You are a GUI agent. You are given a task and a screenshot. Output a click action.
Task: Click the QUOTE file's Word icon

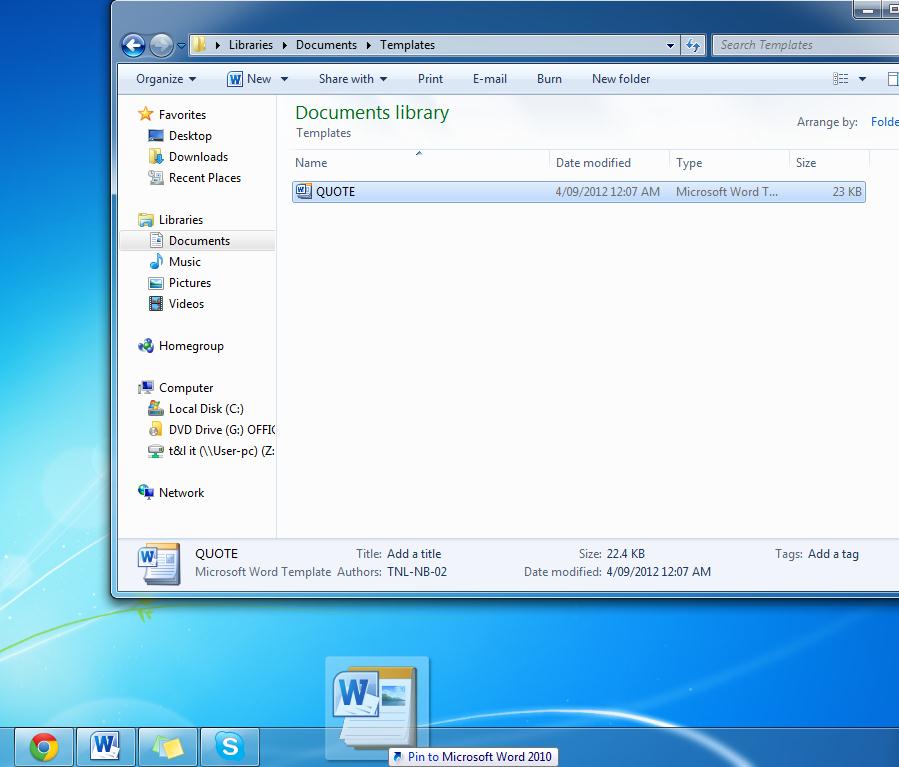point(303,191)
